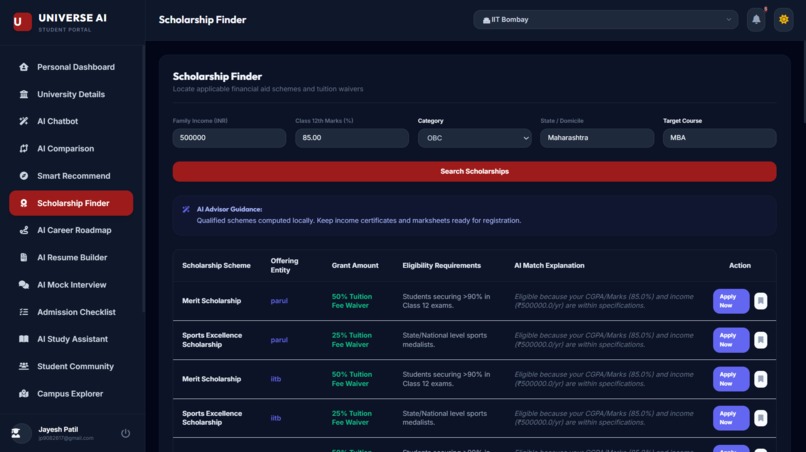Click the AI Match Explanation column header

[x=549, y=265]
